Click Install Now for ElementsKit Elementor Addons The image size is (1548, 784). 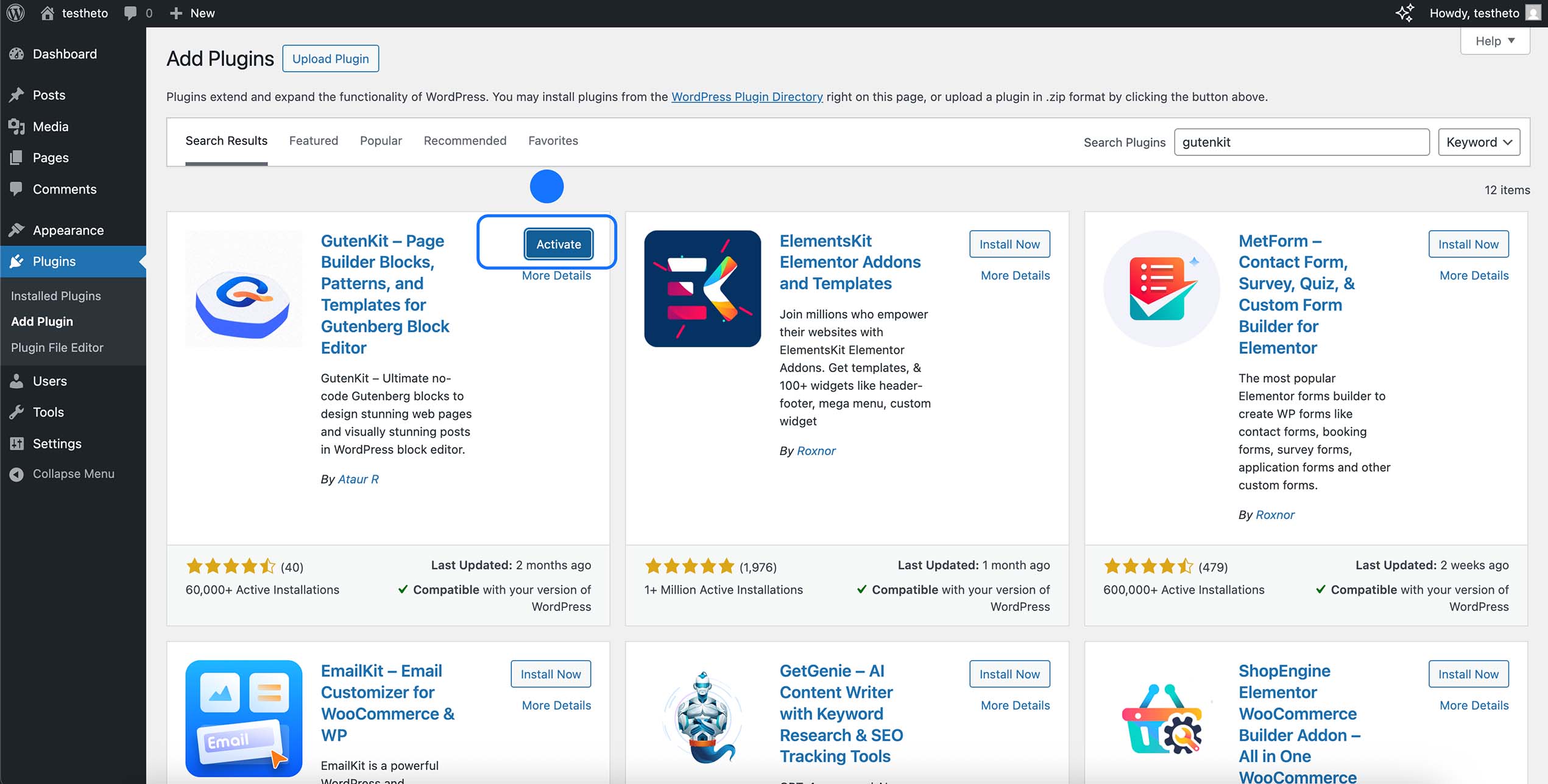1009,244
